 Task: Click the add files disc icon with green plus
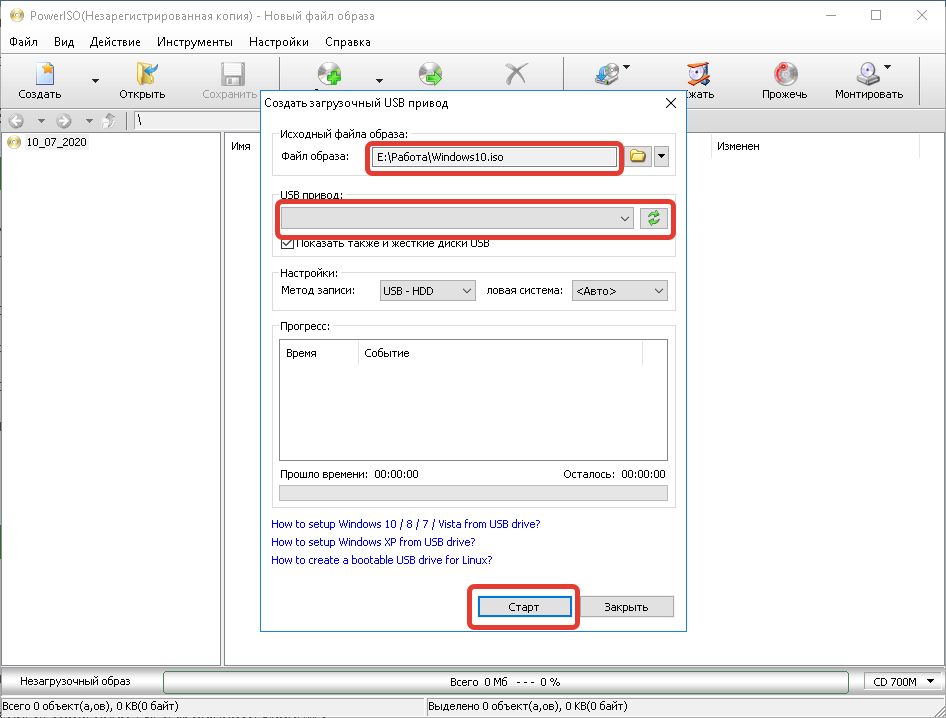(329, 74)
